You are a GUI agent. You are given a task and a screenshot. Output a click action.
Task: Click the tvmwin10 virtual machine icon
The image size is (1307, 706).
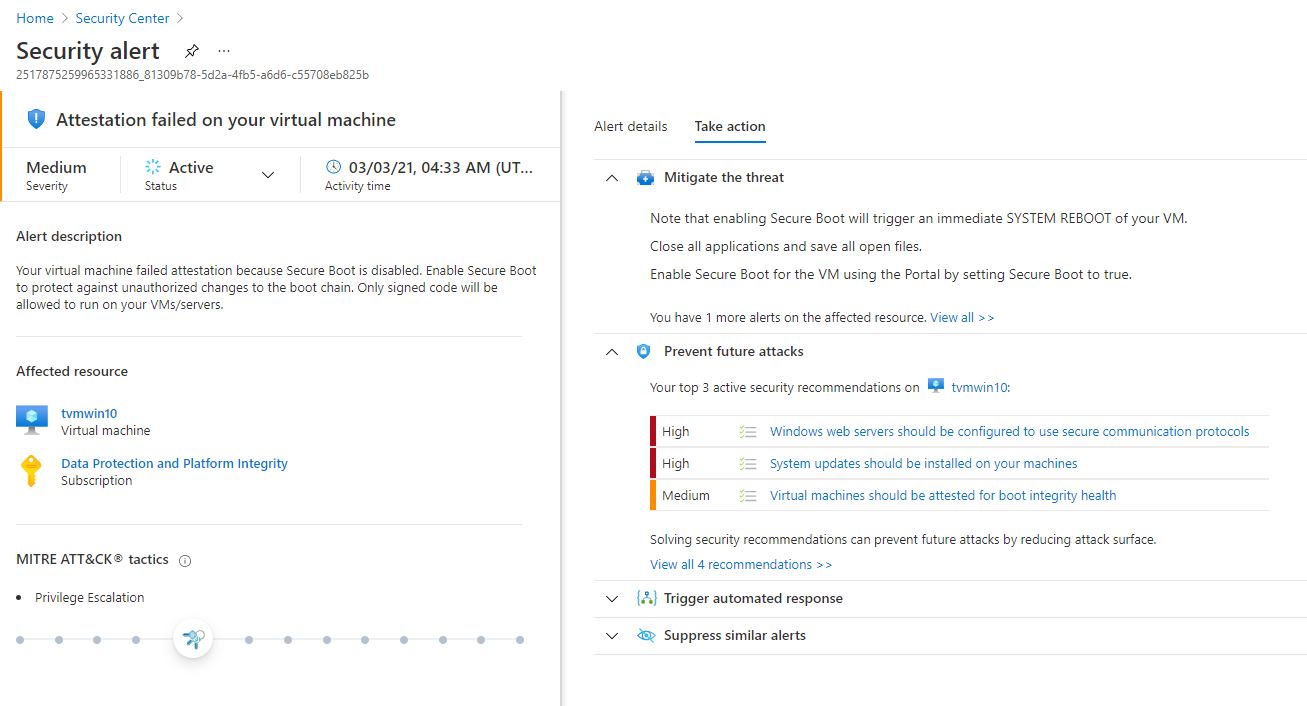tap(30, 420)
